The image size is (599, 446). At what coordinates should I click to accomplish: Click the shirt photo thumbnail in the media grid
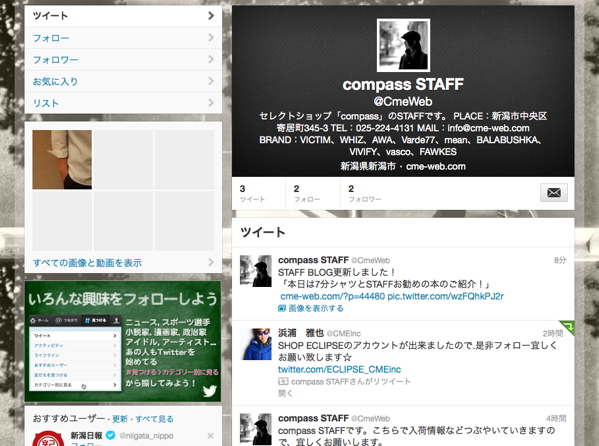[62, 160]
